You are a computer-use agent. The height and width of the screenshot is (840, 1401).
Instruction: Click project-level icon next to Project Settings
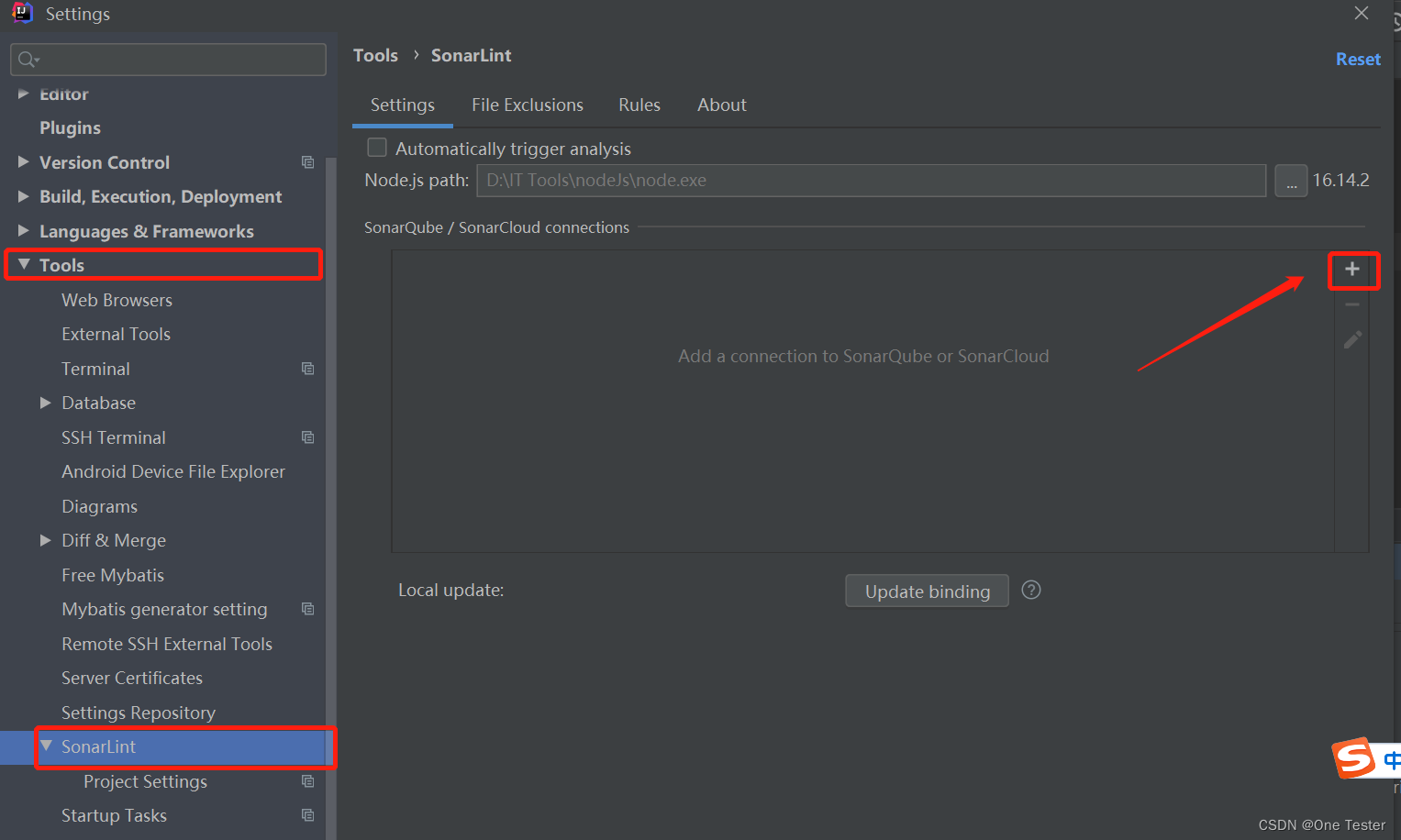click(308, 781)
